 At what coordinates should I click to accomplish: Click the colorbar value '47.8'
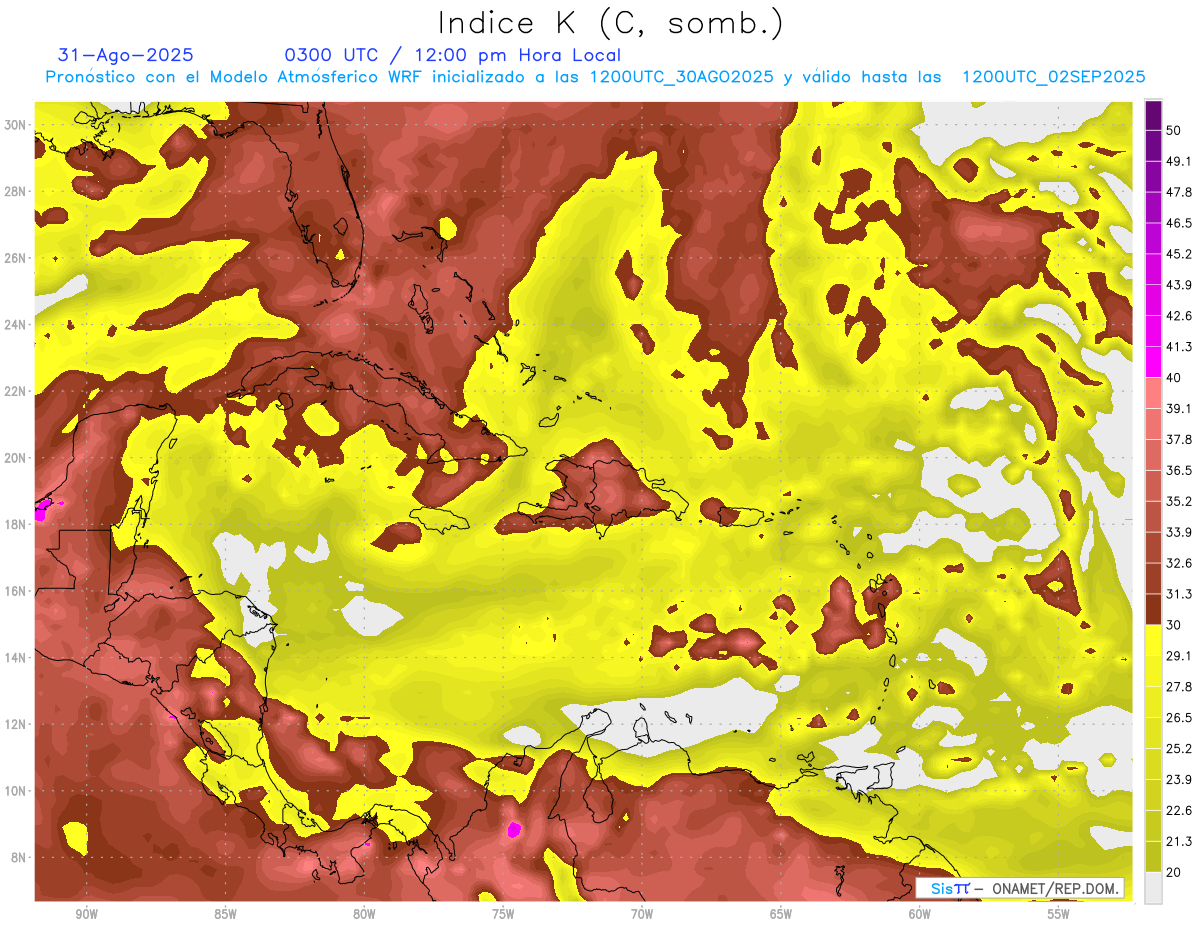point(1179,192)
